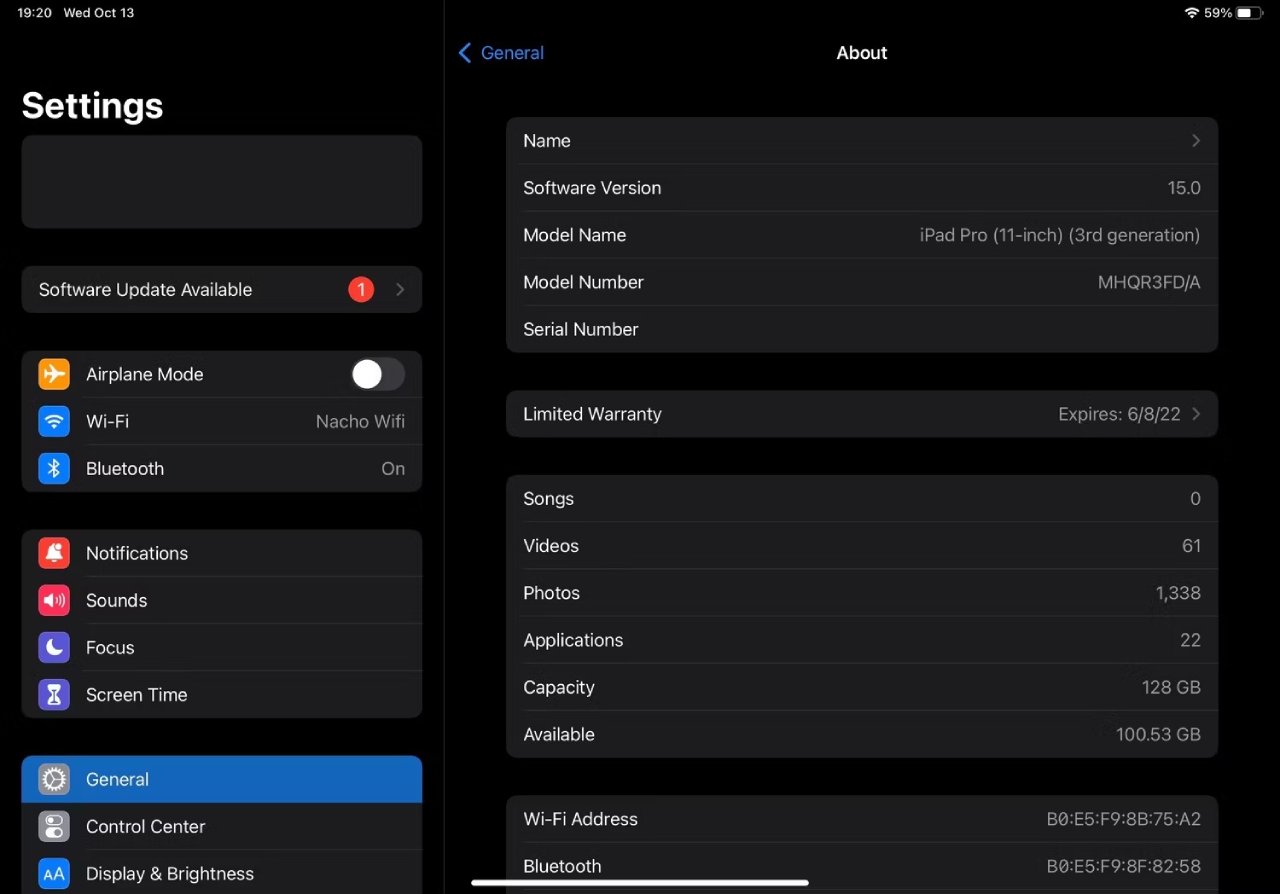The height and width of the screenshot is (894, 1280).
Task: Expand Software Update Available chevron
Action: (400, 289)
